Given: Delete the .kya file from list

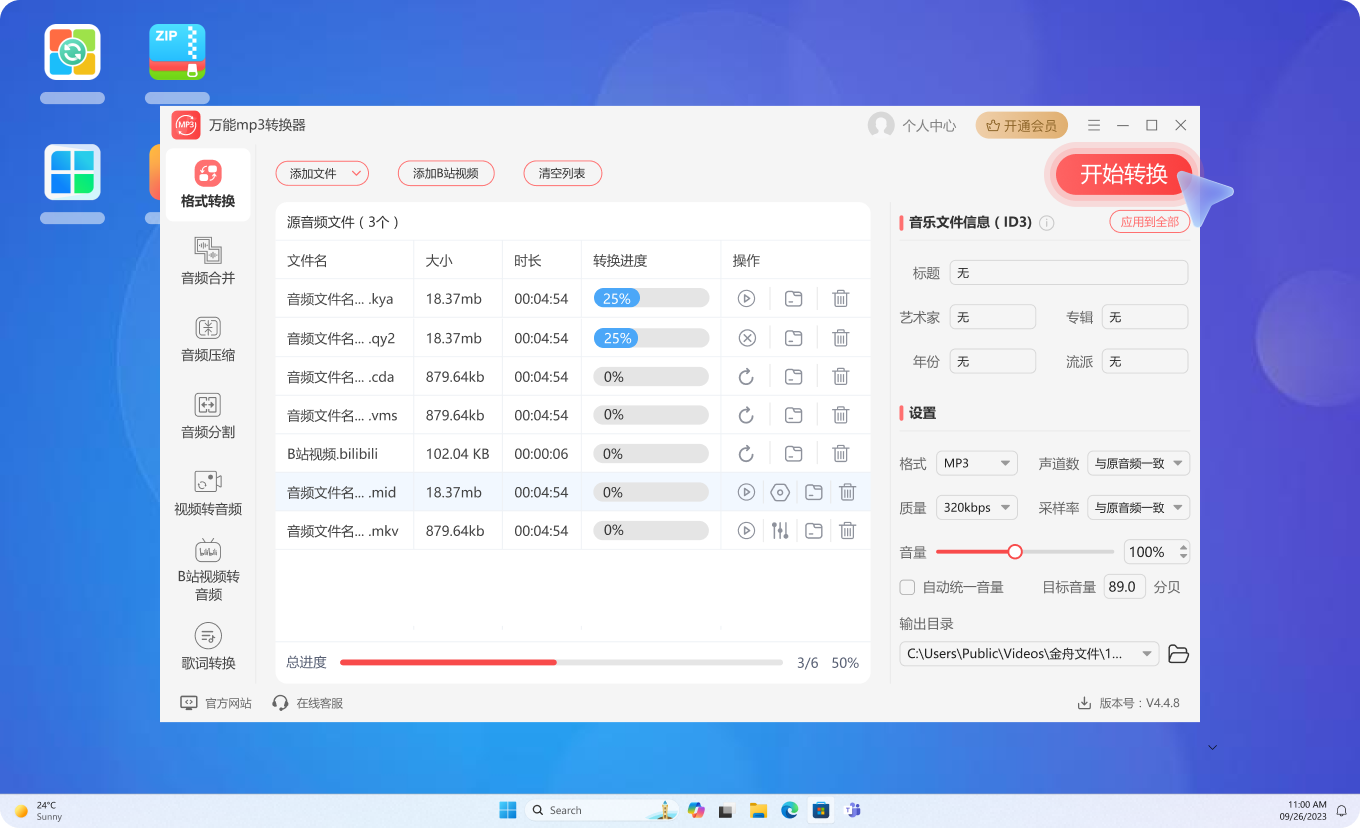Looking at the screenshot, I should point(841,298).
